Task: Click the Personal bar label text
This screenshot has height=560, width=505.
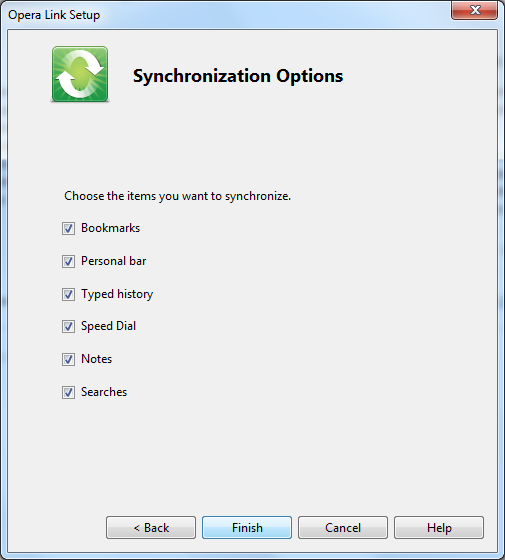Action: pyautogui.click(x=114, y=261)
